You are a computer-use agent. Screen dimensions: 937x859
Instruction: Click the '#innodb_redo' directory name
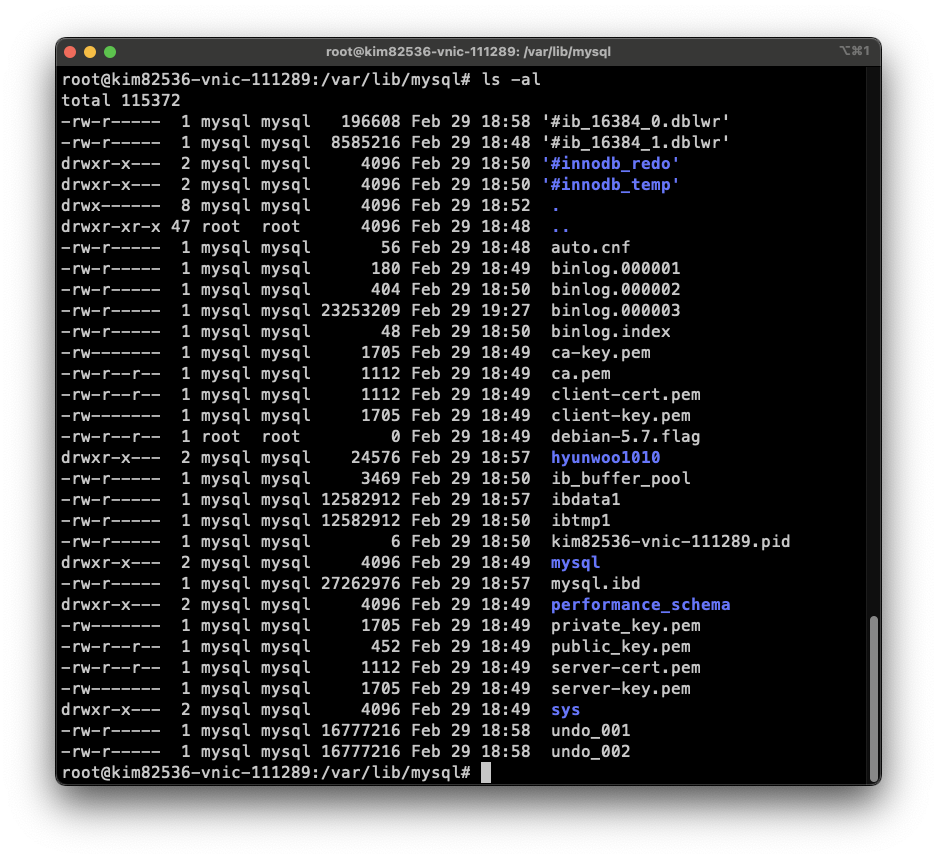pos(610,164)
